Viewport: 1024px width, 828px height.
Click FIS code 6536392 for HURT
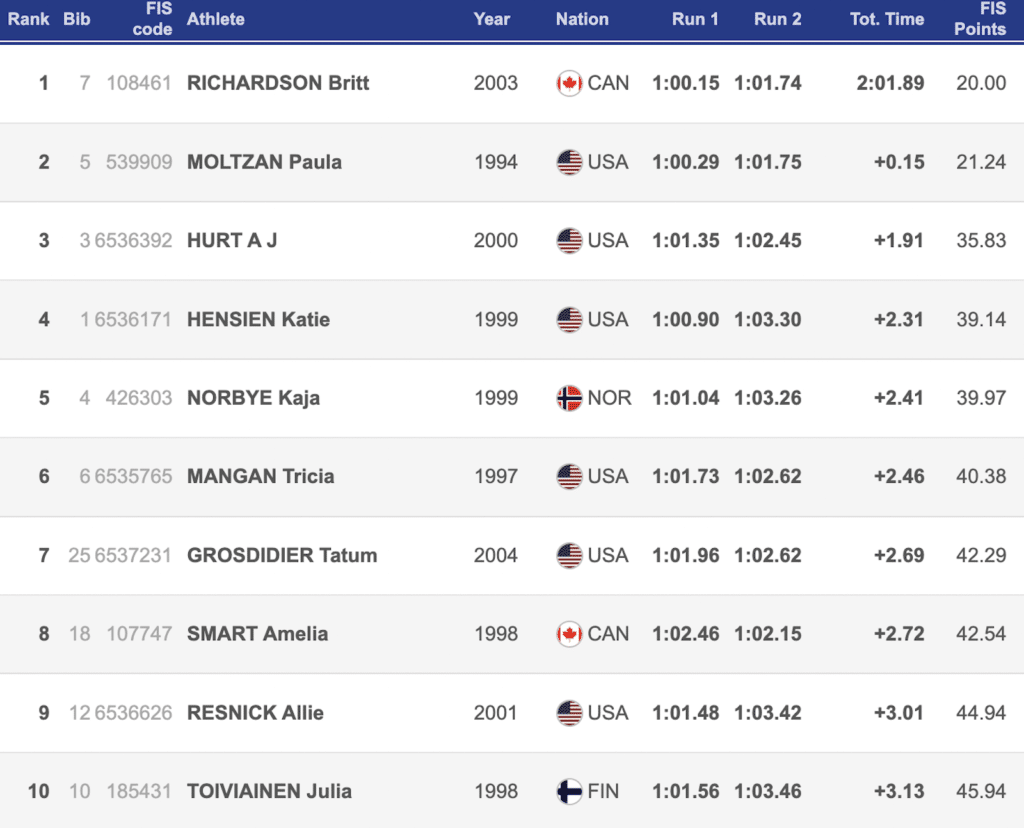[133, 241]
